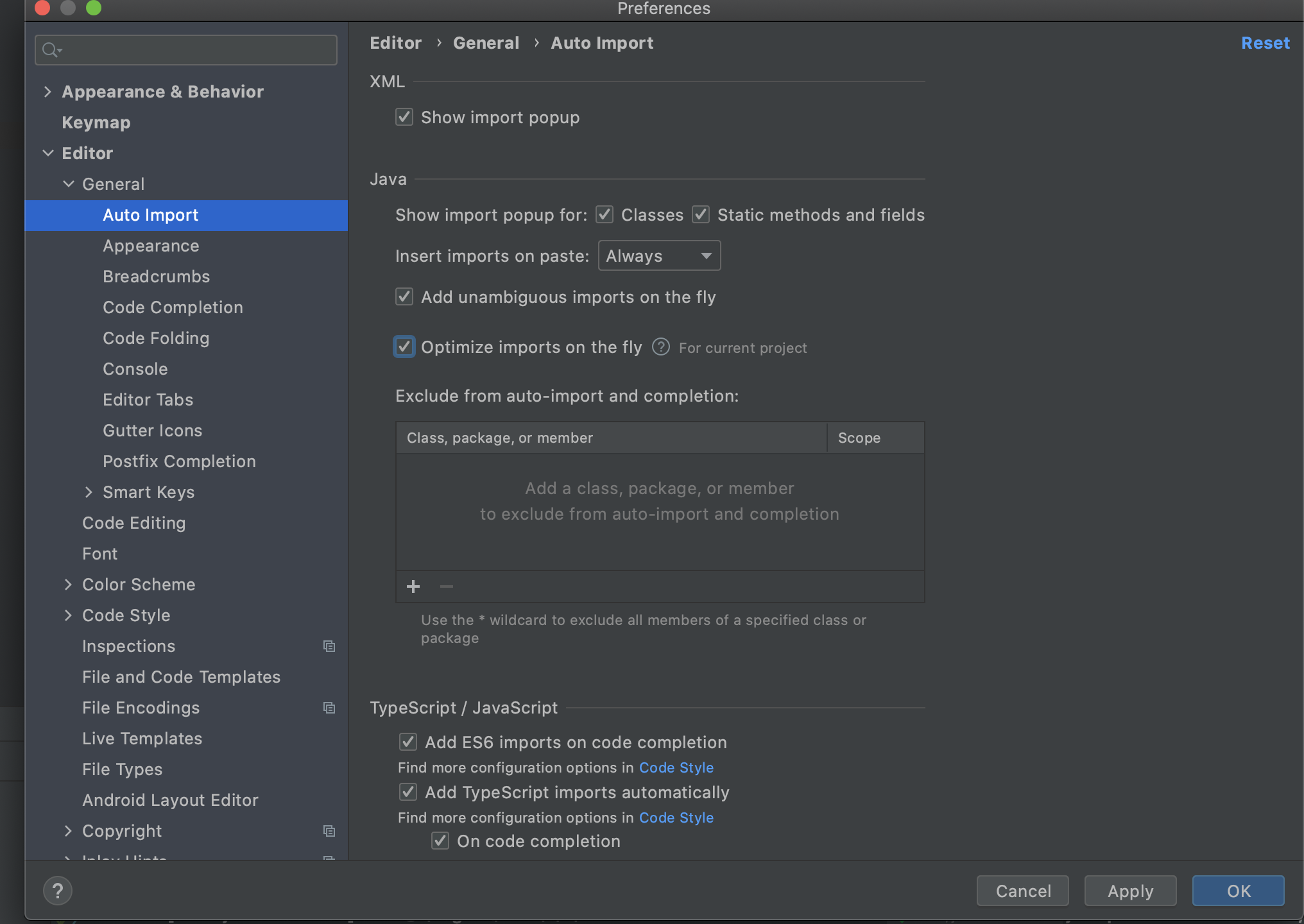Click the File Encodings project-level icon
This screenshot has height=924, width=1304.
click(x=329, y=708)
